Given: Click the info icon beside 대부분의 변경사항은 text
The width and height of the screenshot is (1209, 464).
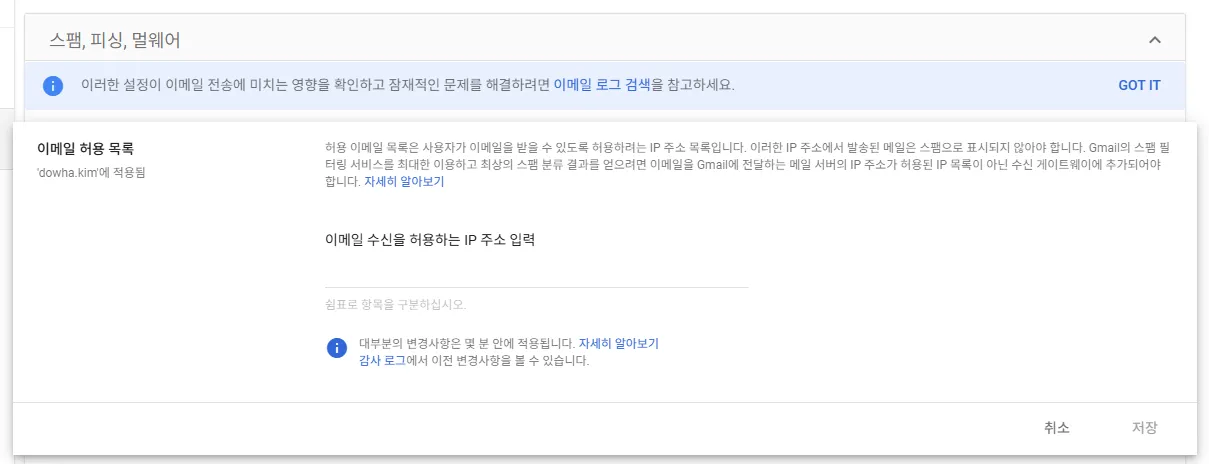Looking at the screenshot, I should pos(337,348).
